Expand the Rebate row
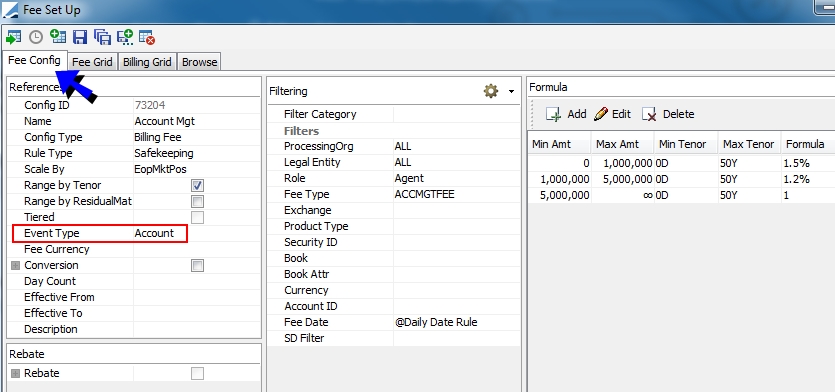Image resolution: width=835 pixels, height=392 pixels. pos(15,373)
